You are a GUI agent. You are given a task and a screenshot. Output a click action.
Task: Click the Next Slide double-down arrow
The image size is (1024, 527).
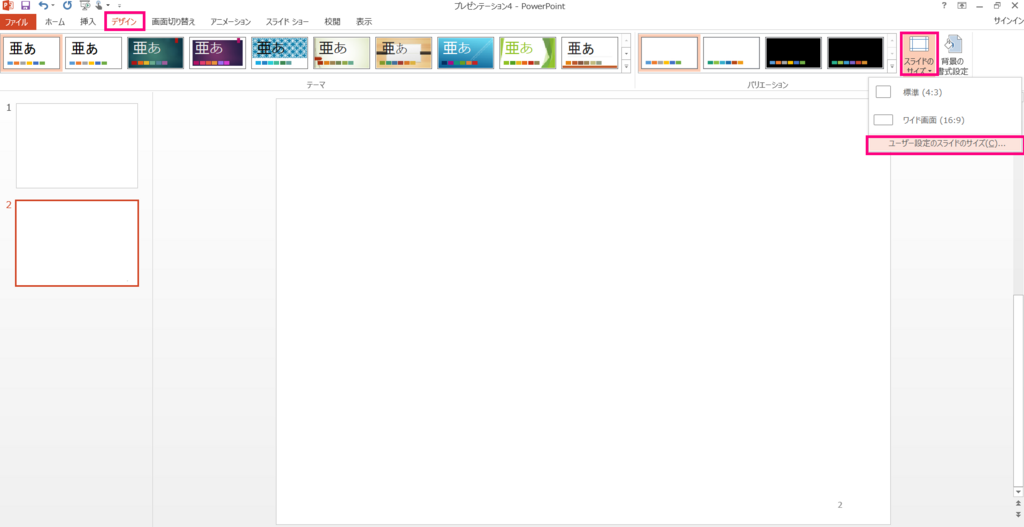[1017, 515]
